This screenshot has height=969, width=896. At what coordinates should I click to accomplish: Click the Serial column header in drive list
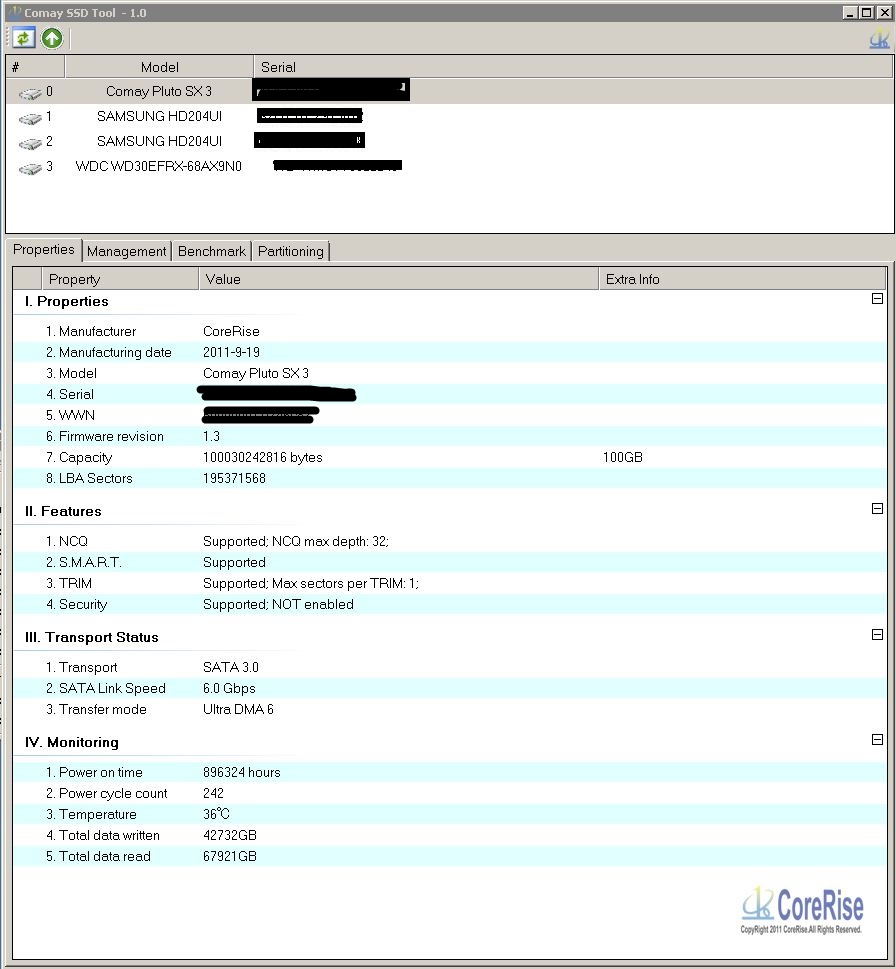(573, 67)
